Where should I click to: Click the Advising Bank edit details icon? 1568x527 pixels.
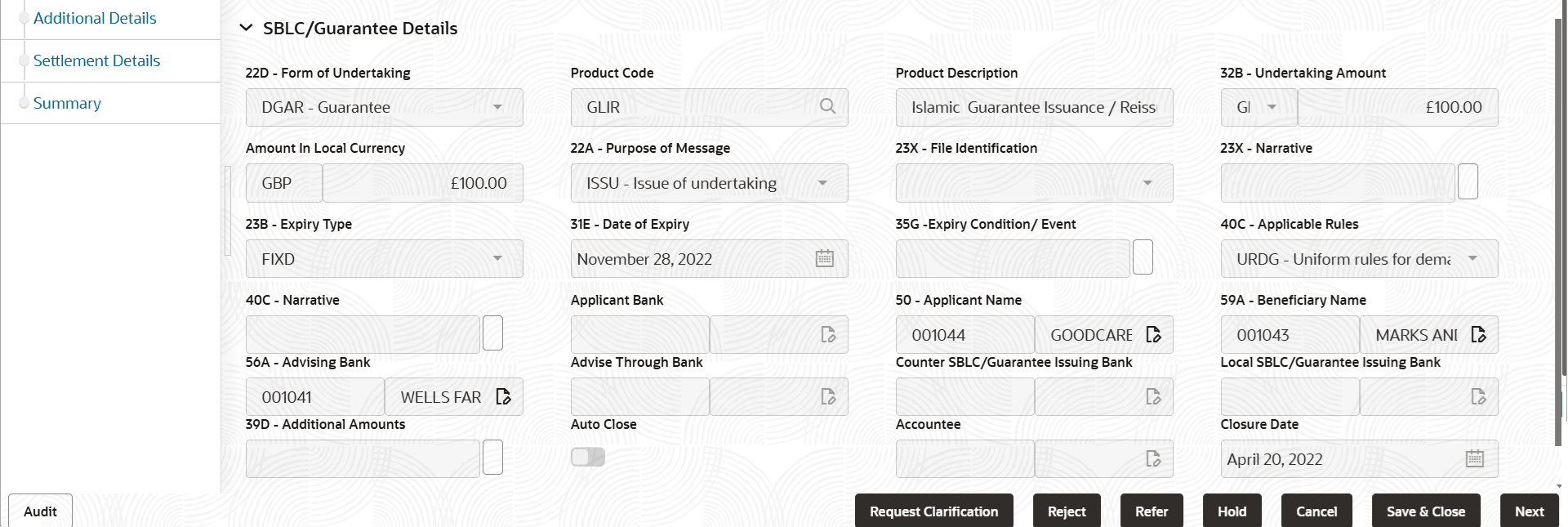503,397
